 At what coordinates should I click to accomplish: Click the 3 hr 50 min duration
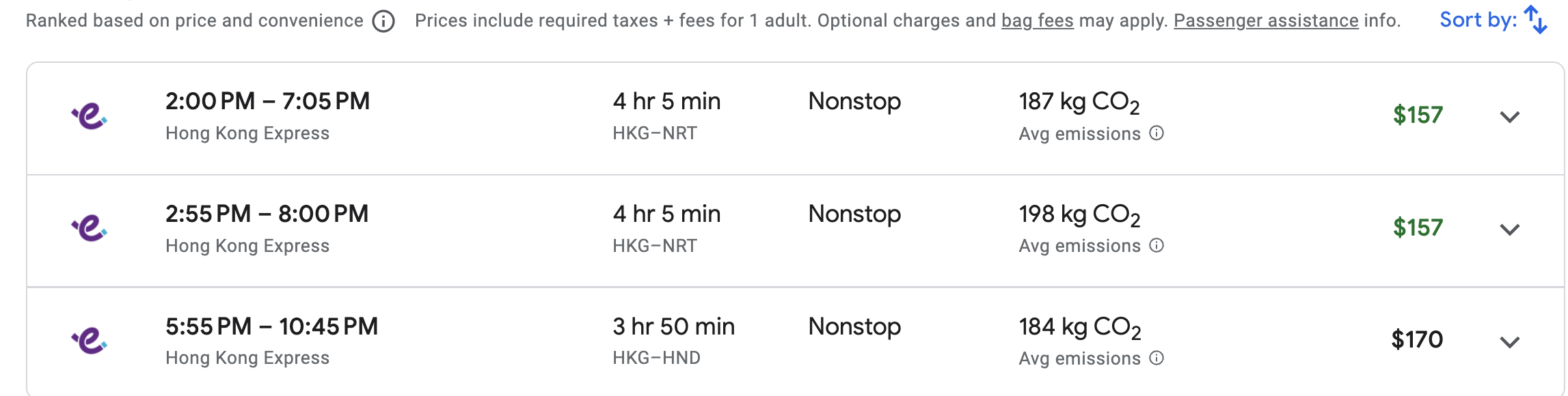click(673, 327)
